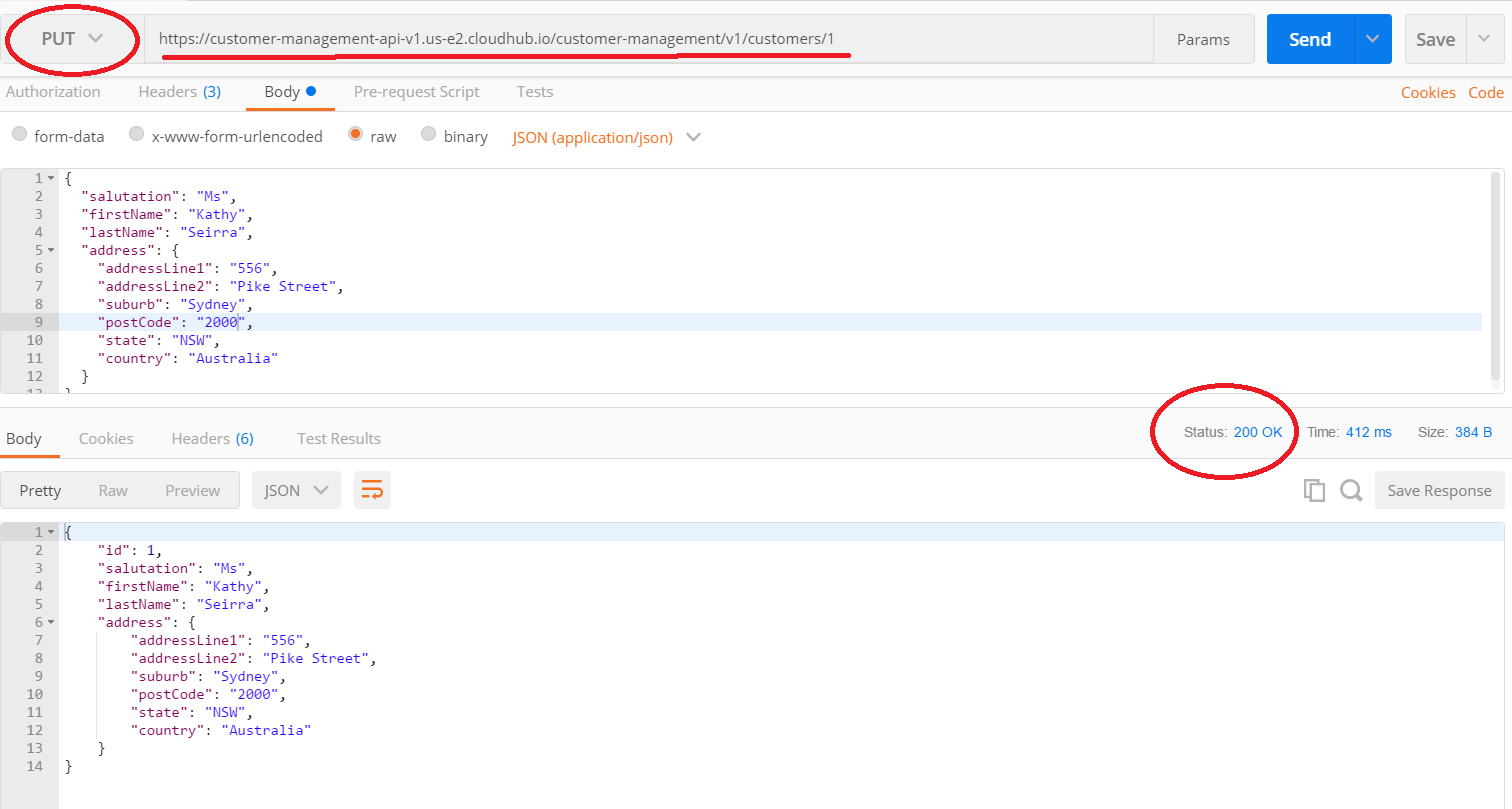
Task: Open the Cookies link at top right
Action: point(1428,92)
